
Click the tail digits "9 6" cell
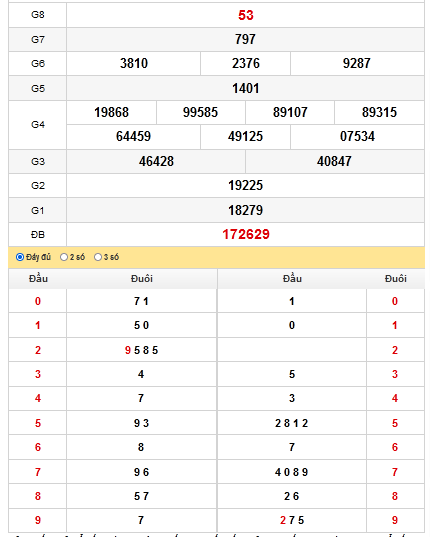(x=141, y=472)
